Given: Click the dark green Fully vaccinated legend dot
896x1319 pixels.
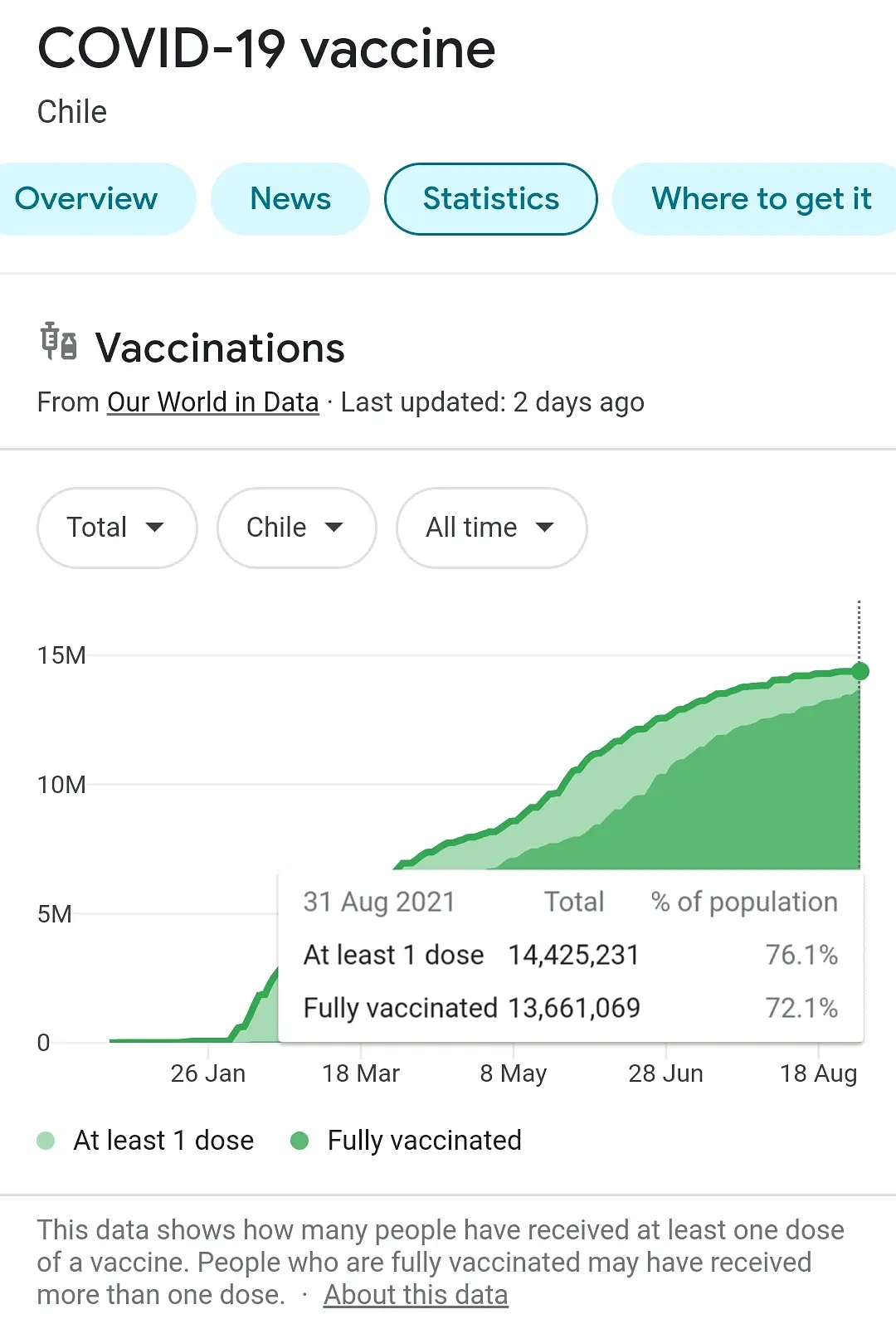Looking at the screenshot, I should point(299,1141).
